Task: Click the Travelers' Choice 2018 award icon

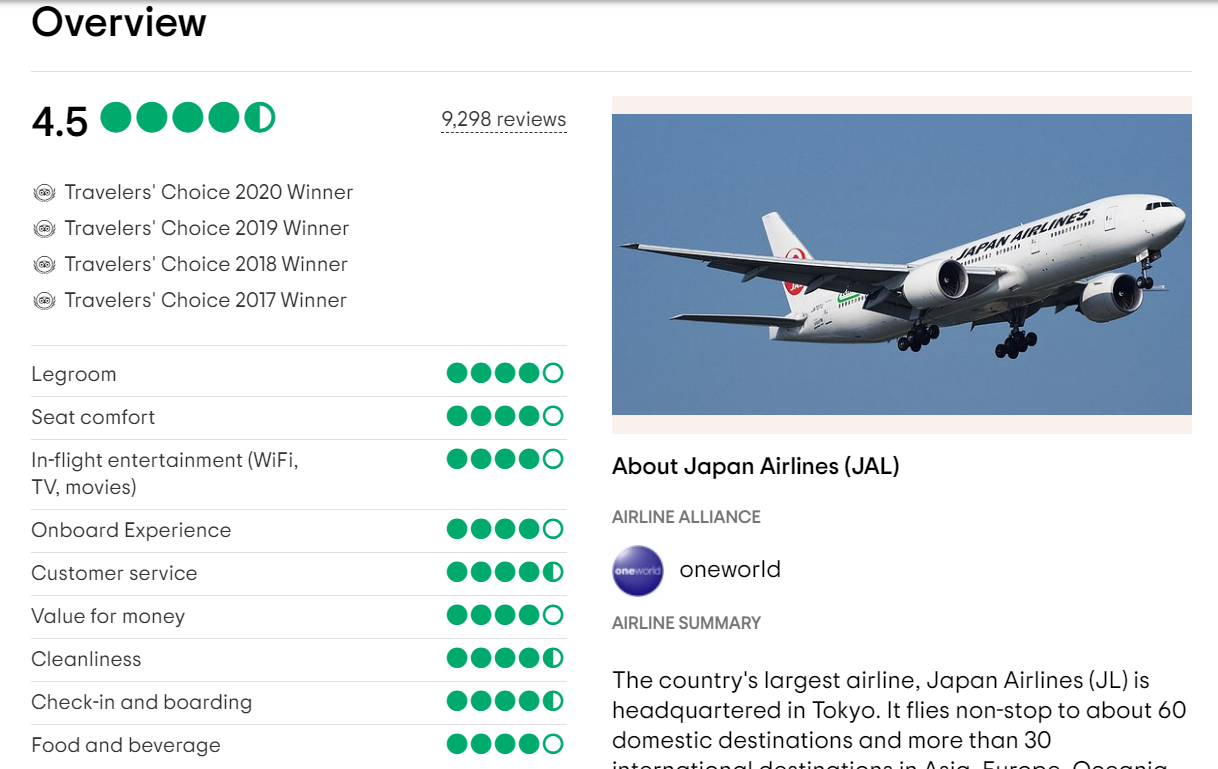Action: coord(44,264)
